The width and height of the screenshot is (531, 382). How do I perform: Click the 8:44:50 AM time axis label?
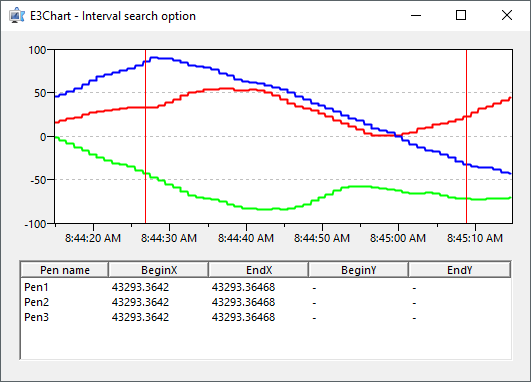pyautogui.click(x=322, y=238)
